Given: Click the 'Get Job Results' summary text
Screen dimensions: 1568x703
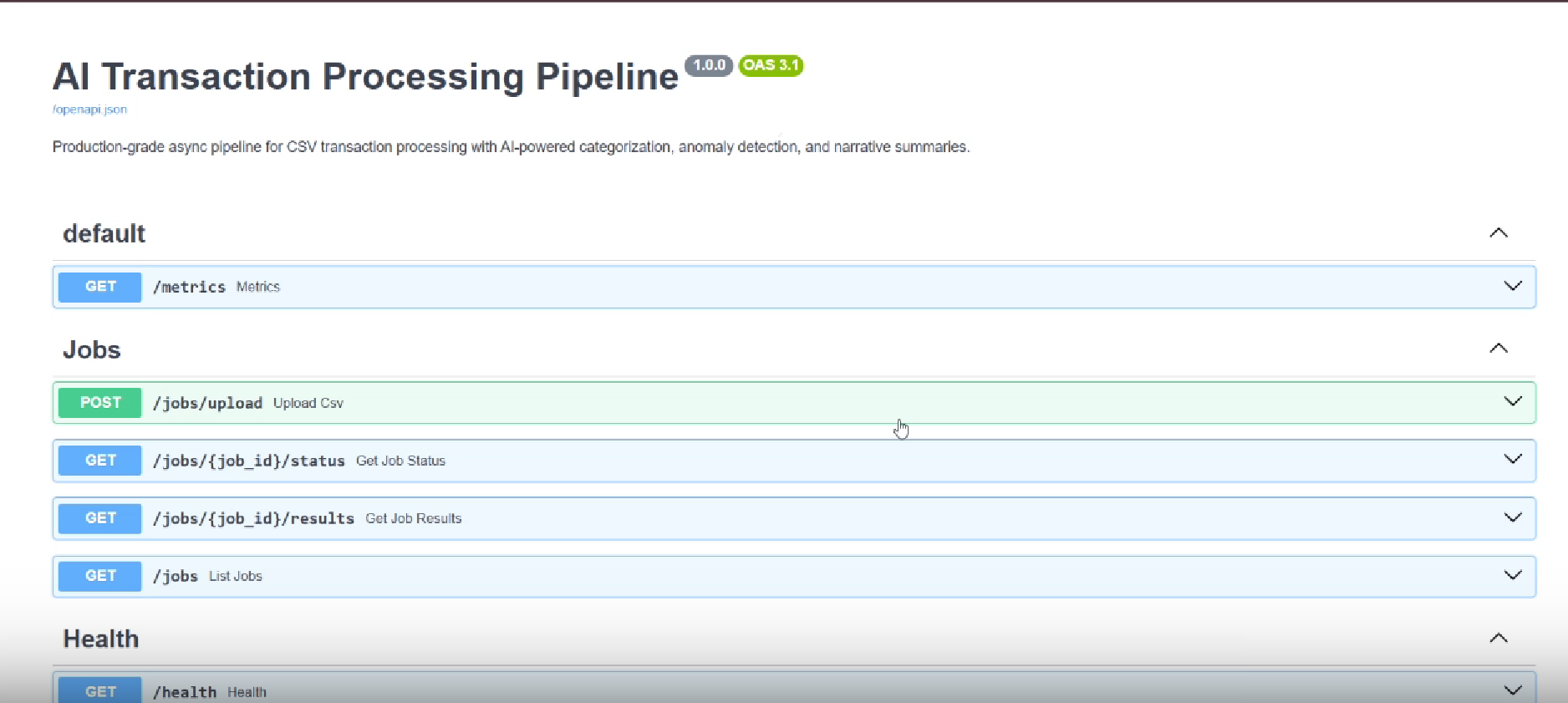Looking at the screenshot, I should pyautogui.click(x=414, y=518).
